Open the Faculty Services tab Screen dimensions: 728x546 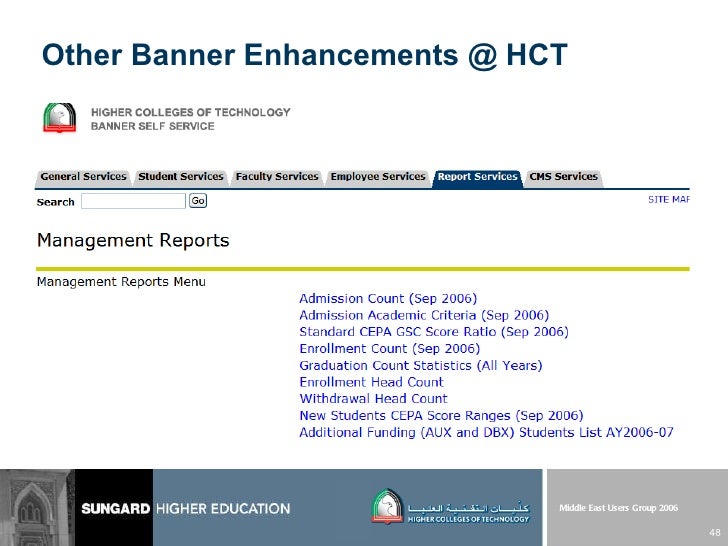point(277,177)
